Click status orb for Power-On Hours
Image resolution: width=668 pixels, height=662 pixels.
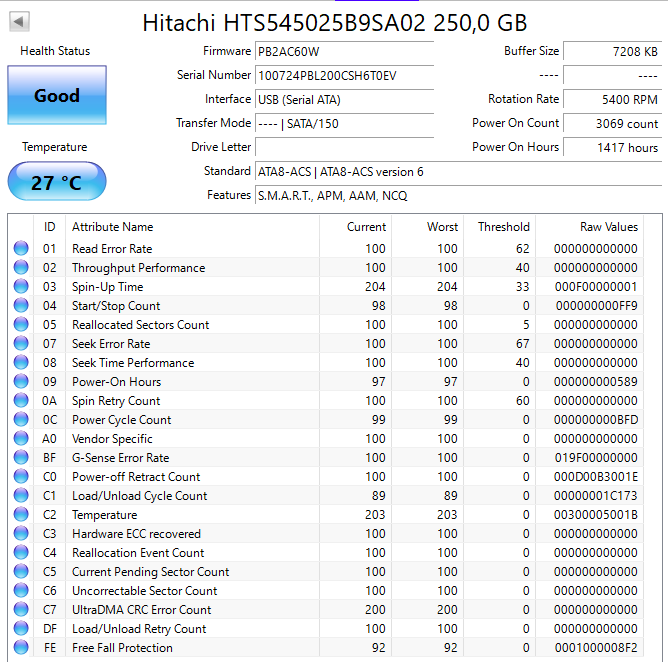click(21, 382)
